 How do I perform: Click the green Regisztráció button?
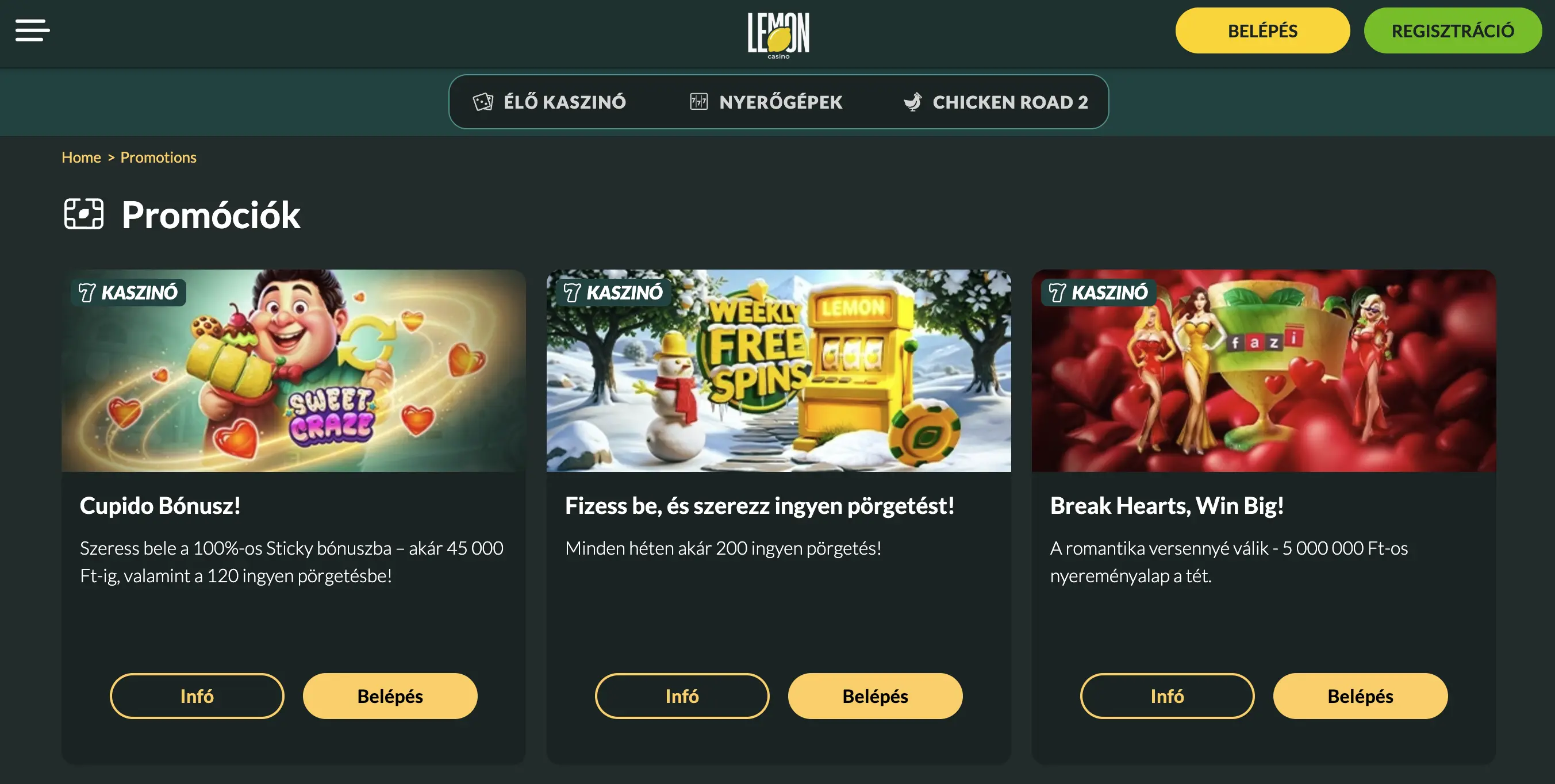(1452, 31)
